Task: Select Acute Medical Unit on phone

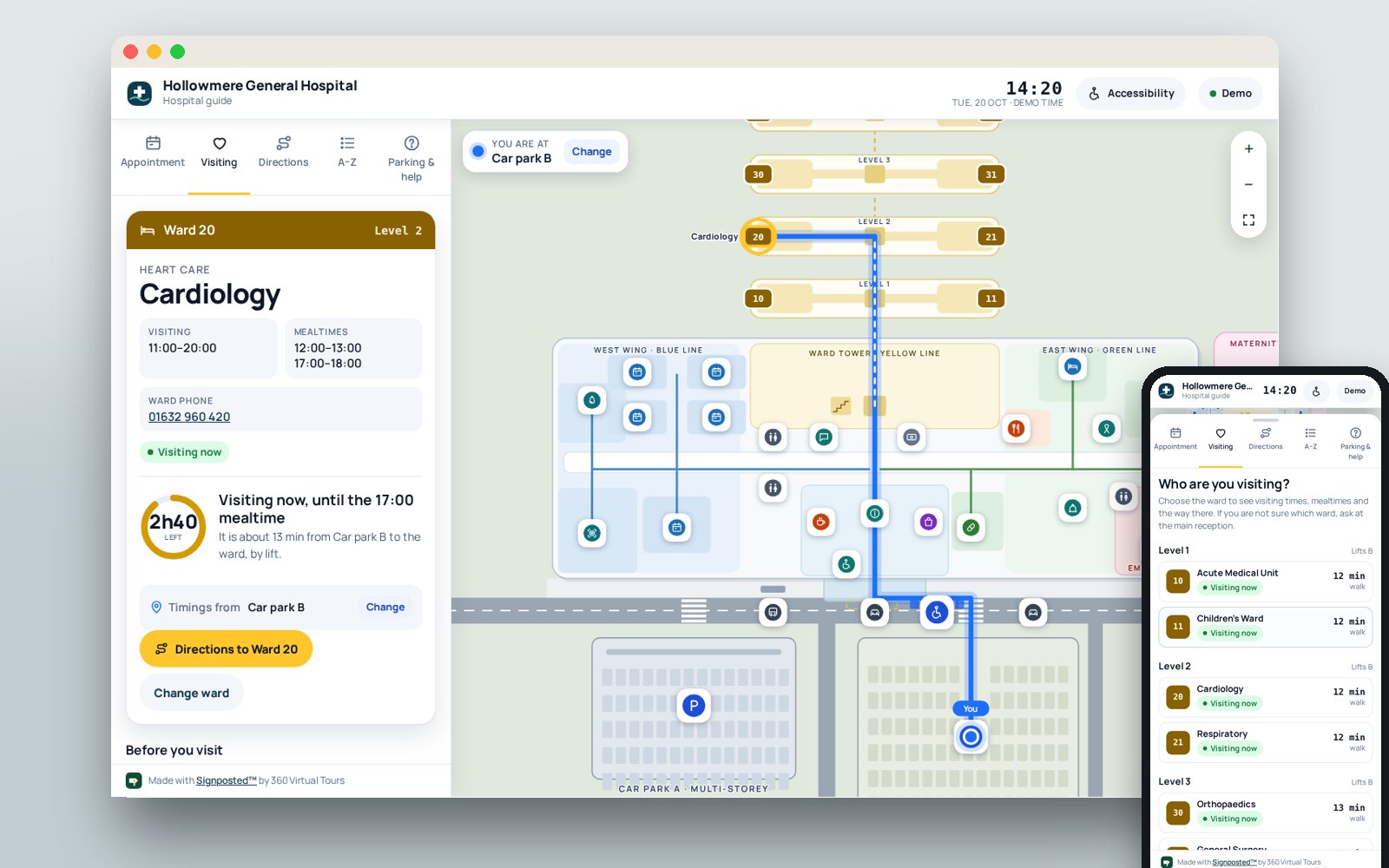Action: pyautogui.click(x=1265, y=581)
